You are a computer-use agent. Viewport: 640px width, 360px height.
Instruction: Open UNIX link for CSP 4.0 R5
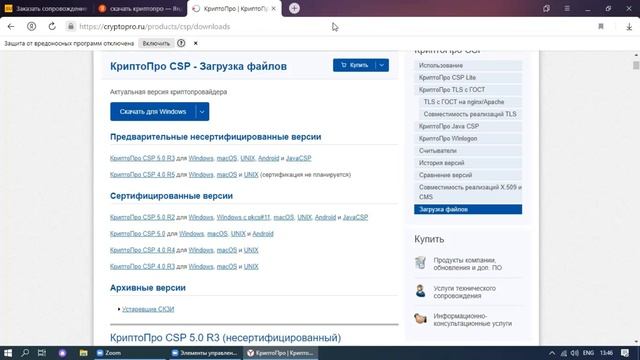pos(251,175)
